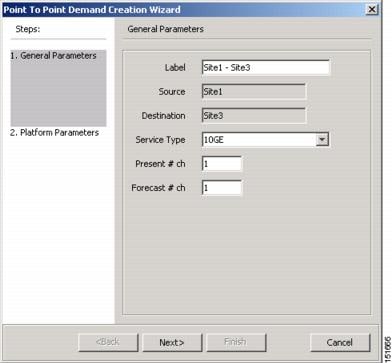Click the Service Type label

(160, 140)
